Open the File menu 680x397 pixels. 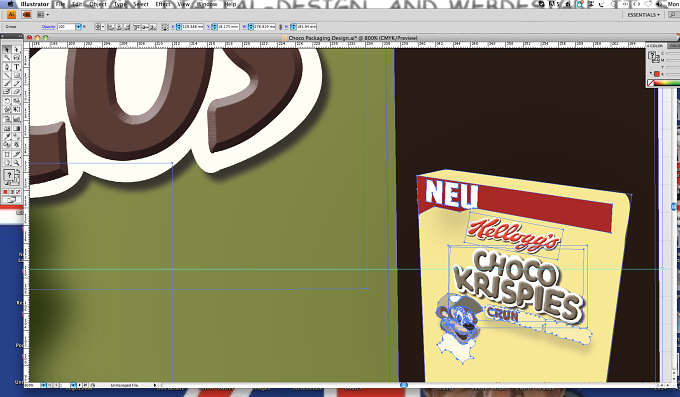60,4
